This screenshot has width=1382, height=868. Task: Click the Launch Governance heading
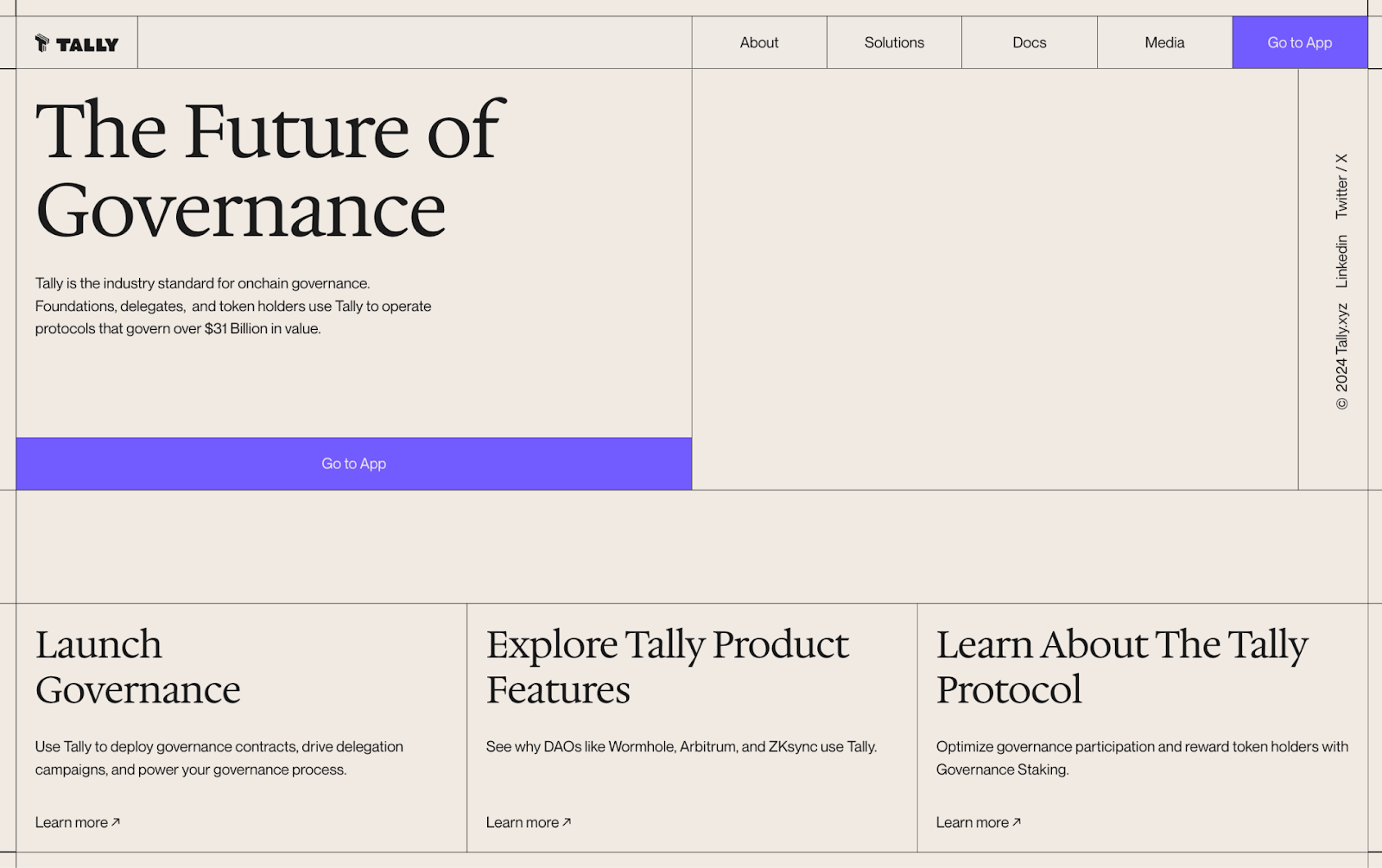[138, 667]
